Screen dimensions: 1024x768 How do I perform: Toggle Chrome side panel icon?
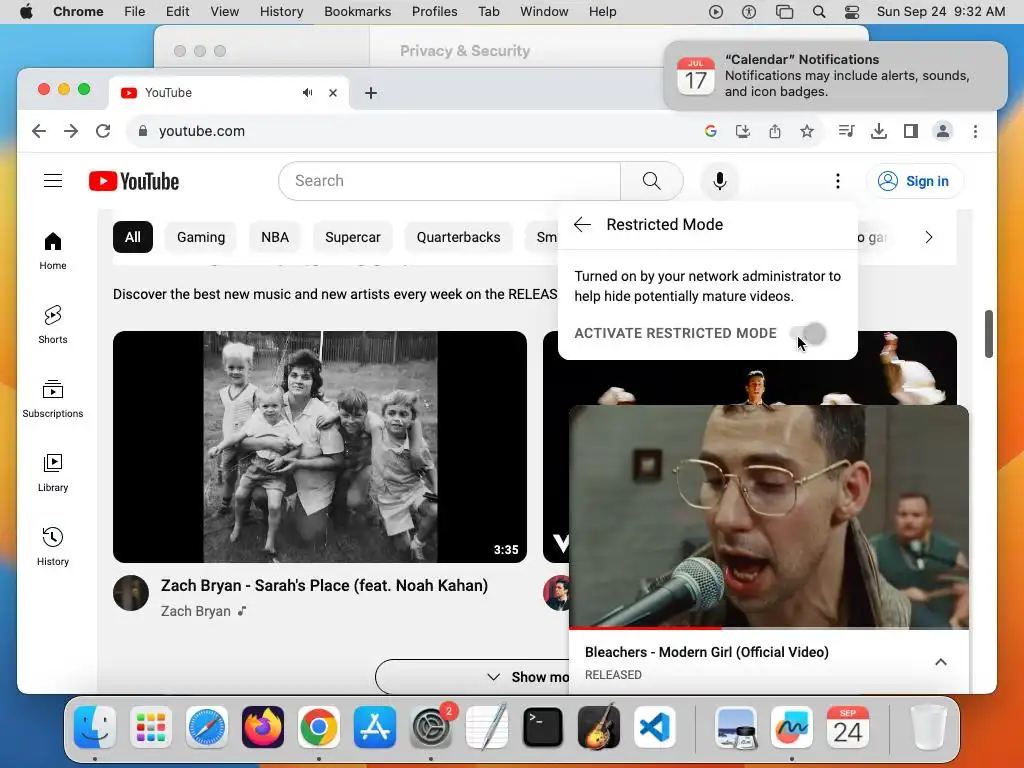[910, 131]
